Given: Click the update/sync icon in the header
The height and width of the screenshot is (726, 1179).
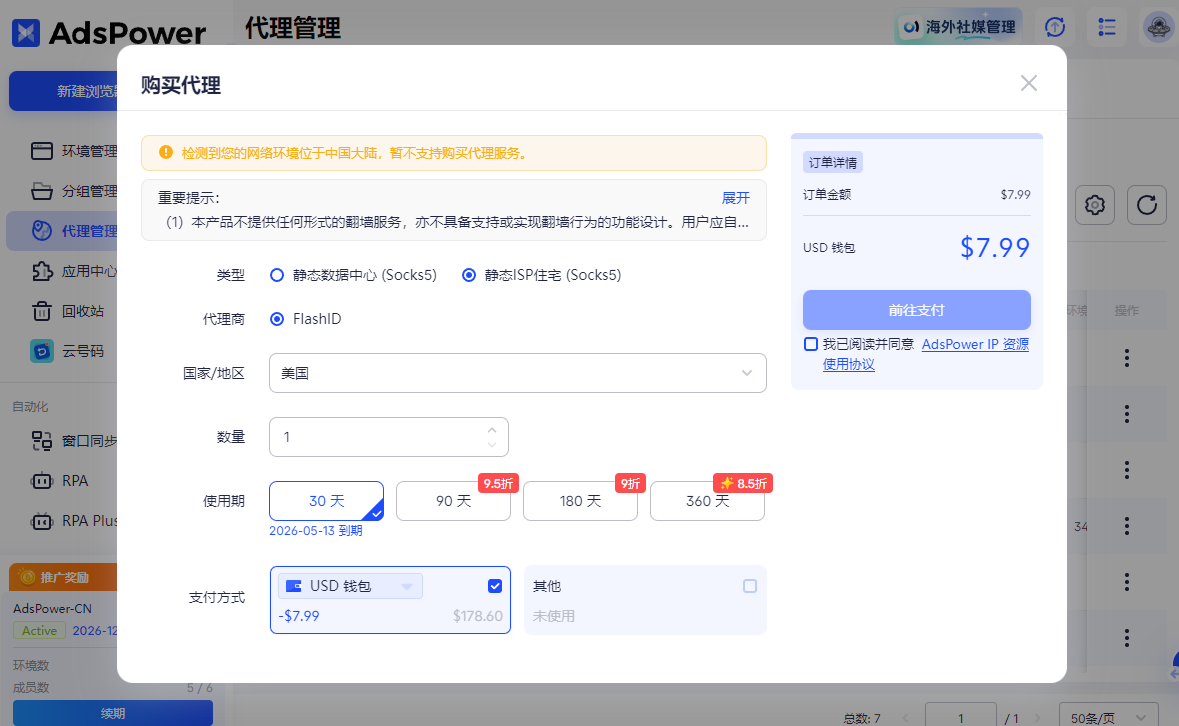Looking at the screenshot, I should [1054, 27].
